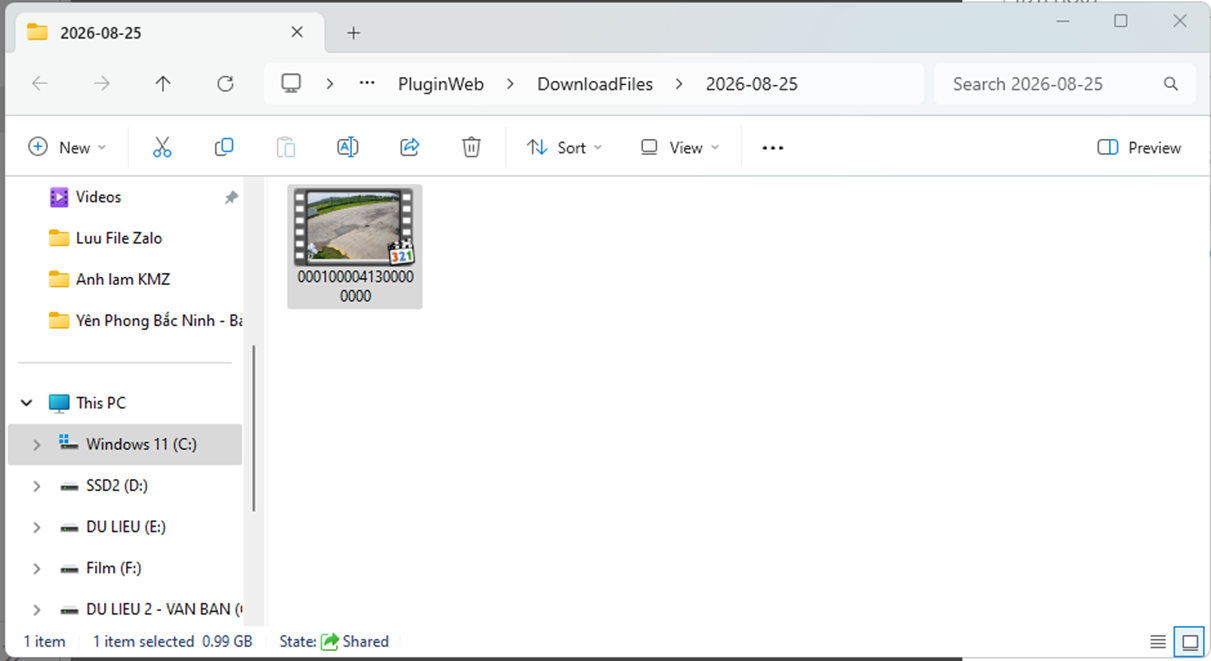Select the video file thumbnail
Viewport: 1211px width, 661px height.
tap(355, 246)
